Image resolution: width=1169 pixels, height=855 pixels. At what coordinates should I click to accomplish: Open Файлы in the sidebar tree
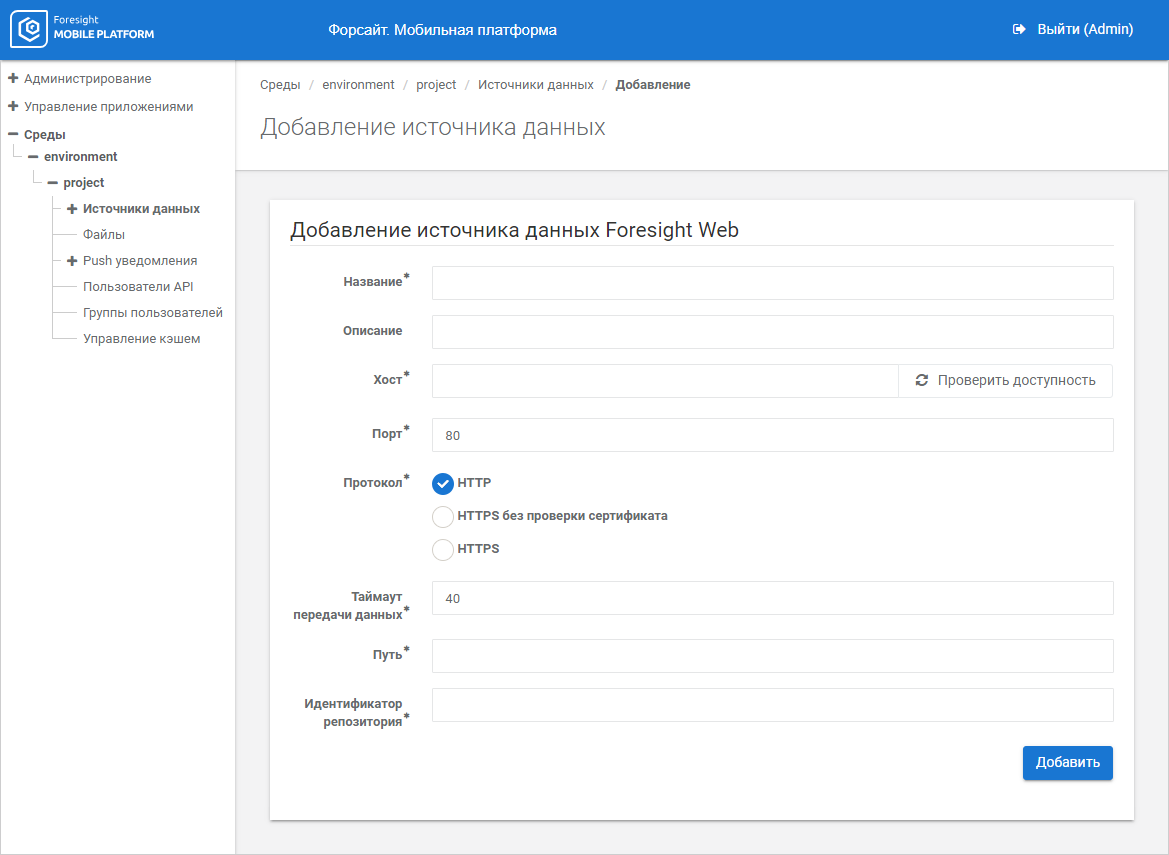click(104, 235)
